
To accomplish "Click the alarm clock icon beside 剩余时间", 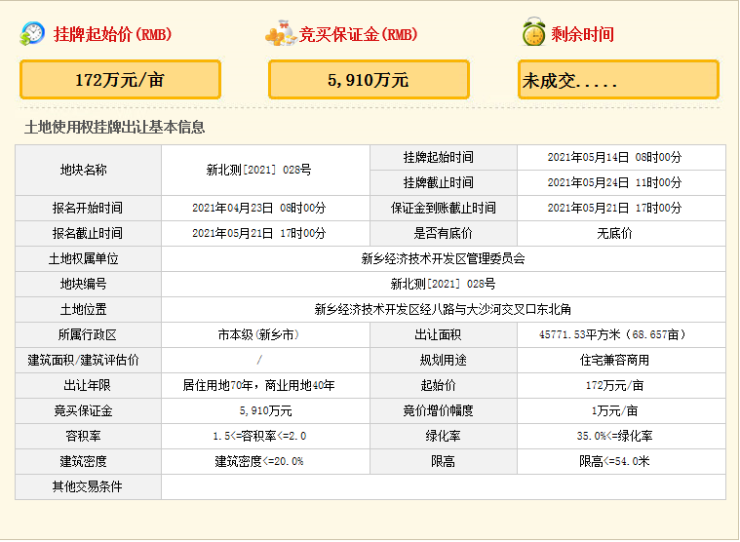I will pos(534,32).
